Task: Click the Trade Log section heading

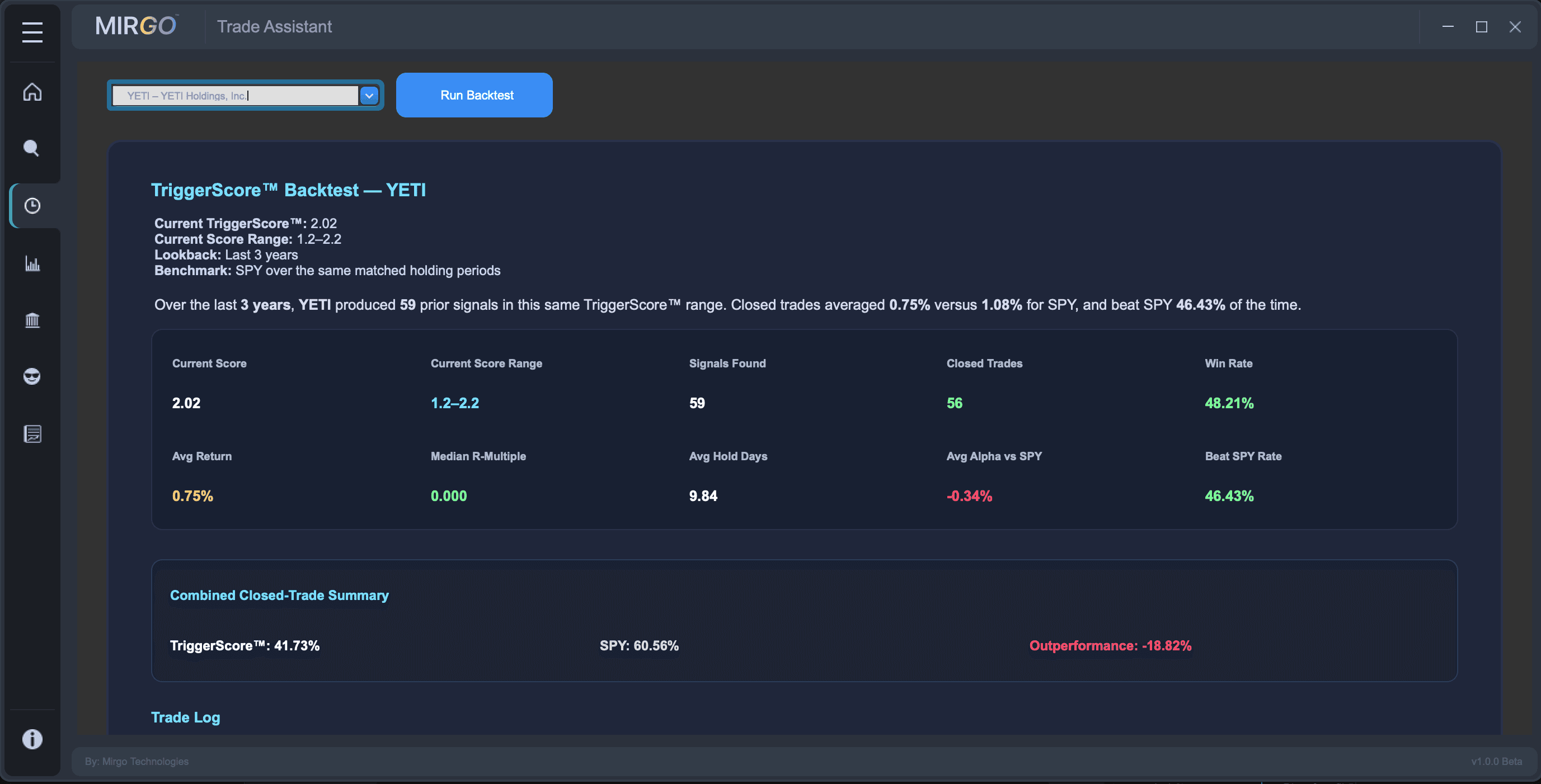Action: click(x=185, y=717)
